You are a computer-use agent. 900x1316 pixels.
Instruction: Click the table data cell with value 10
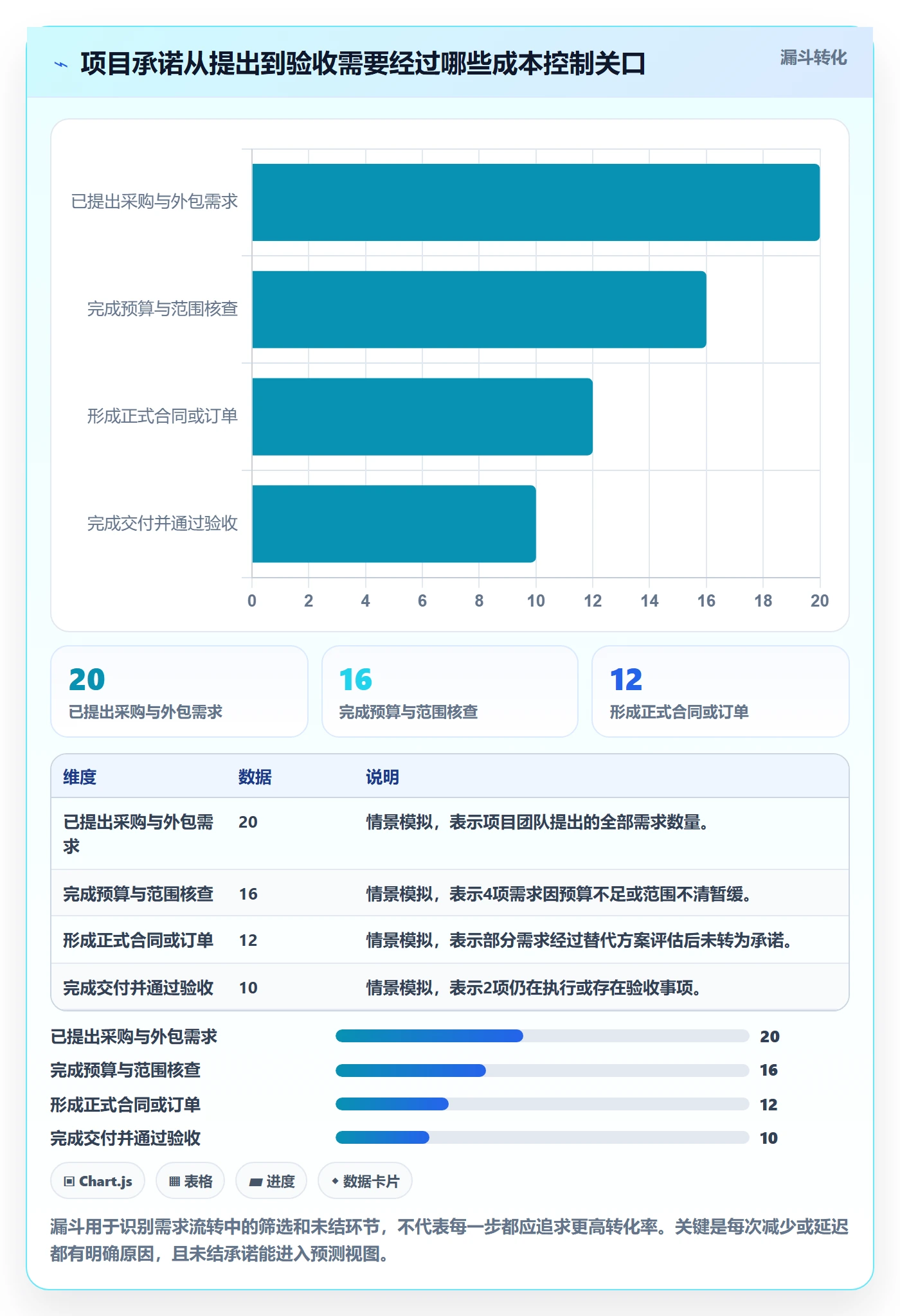[248, 988]
